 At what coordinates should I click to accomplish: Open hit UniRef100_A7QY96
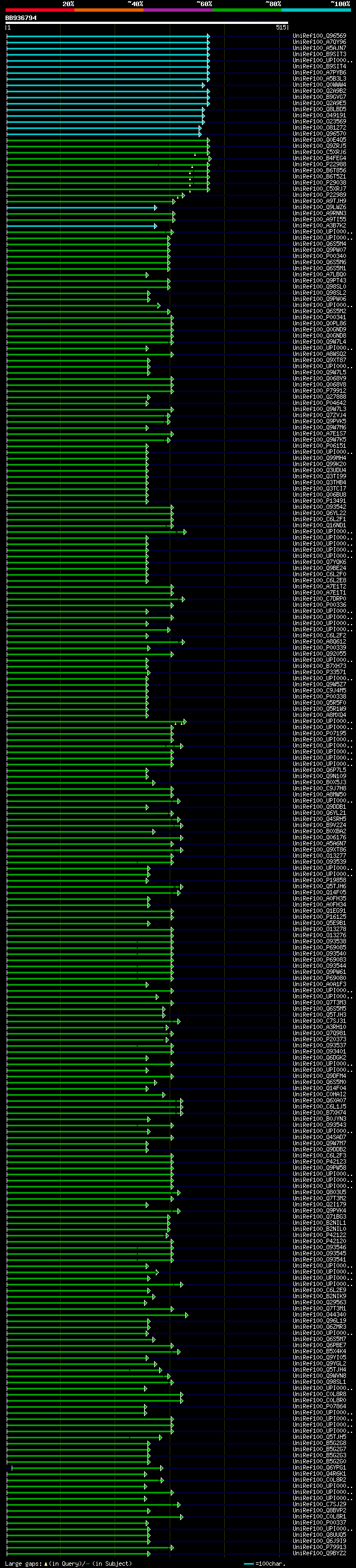[x=319, y=42]
